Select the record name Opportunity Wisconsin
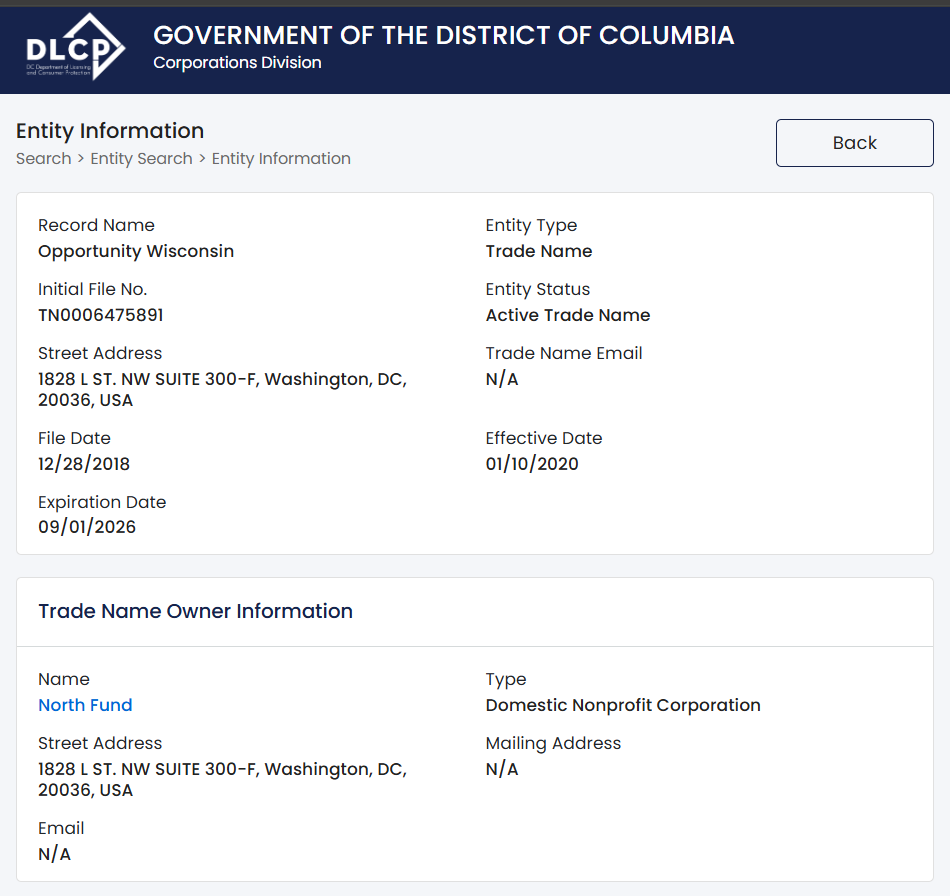 click(136, 251)
